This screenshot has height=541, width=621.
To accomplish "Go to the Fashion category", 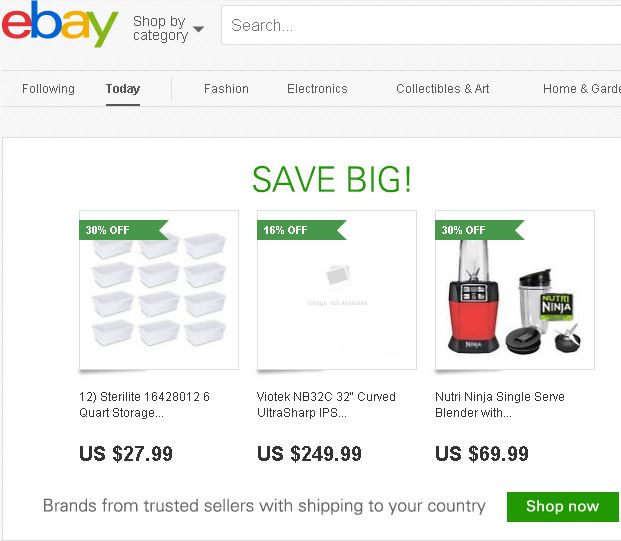I will tap(226, 89).
